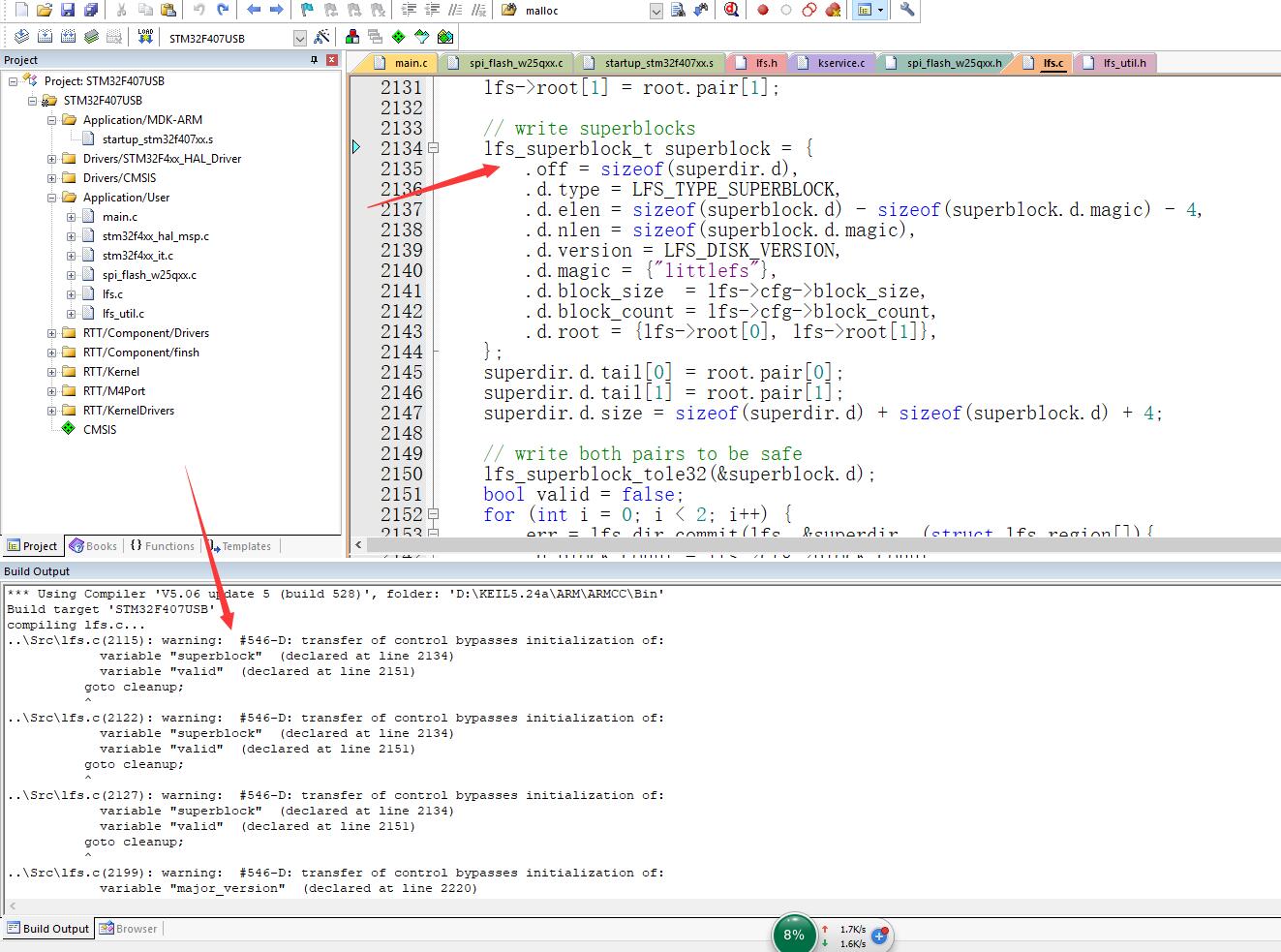Open the target selector STM32F407USB dropdown
The width and height of the screenshot is (1281, 952).
(298, 36)
